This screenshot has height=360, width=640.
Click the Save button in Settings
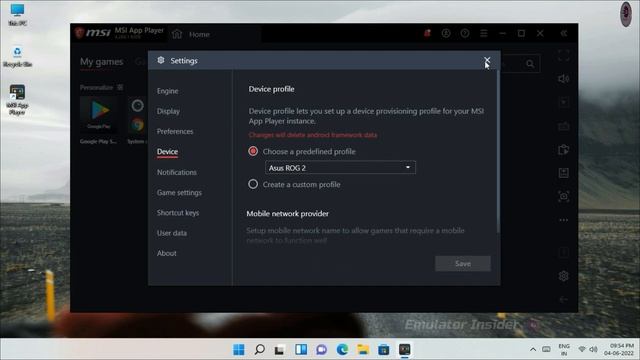[x=462, y=264]
